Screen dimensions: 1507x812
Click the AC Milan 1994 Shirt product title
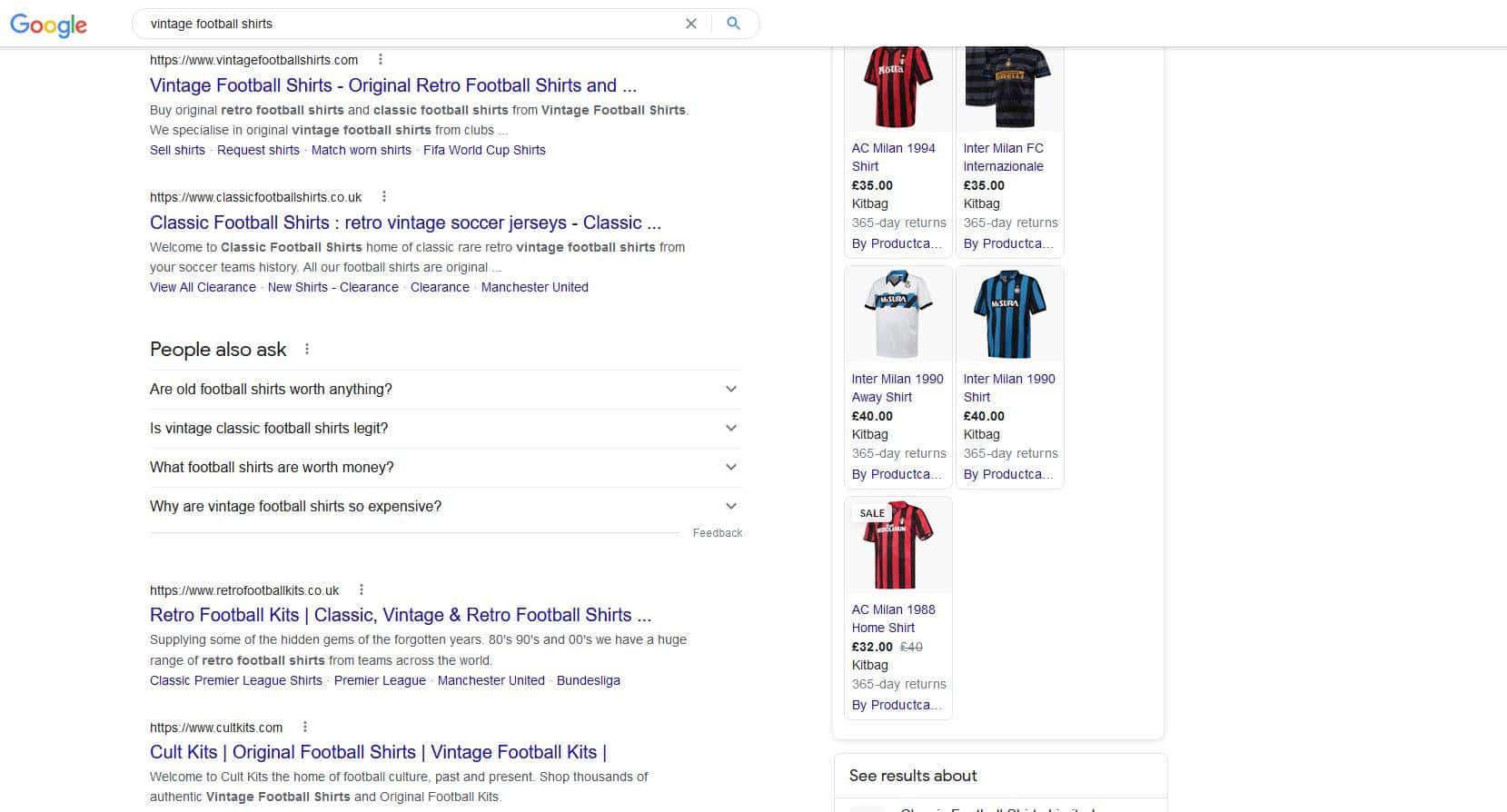[x=894, y=157]
